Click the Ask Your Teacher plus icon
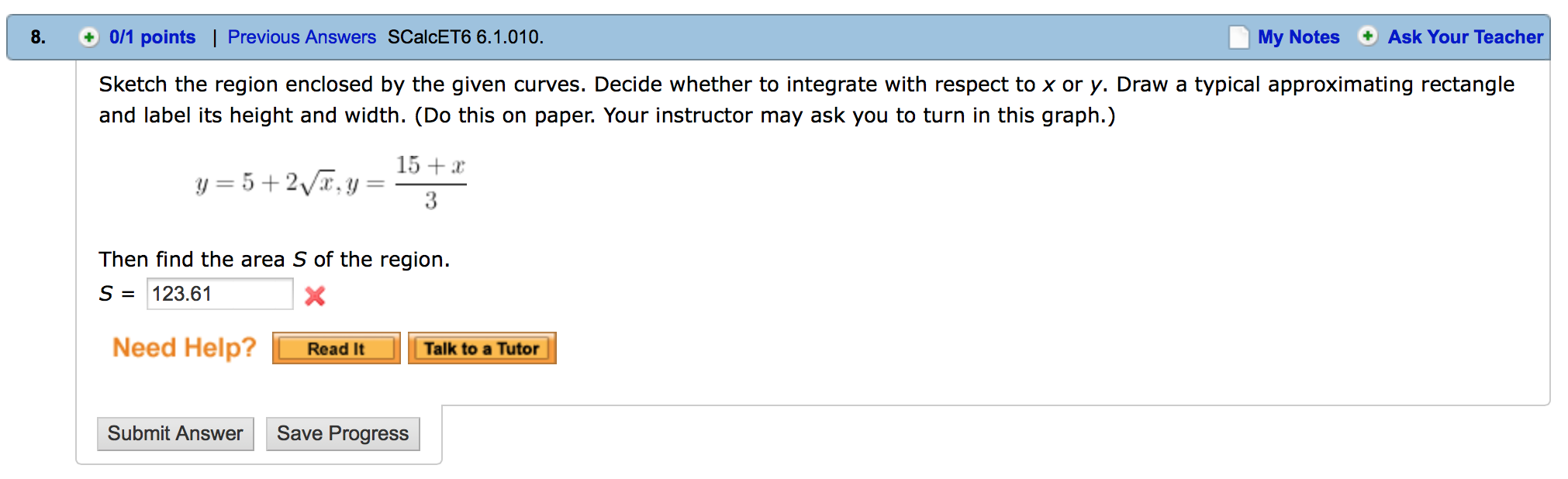 pos(1368,36)
